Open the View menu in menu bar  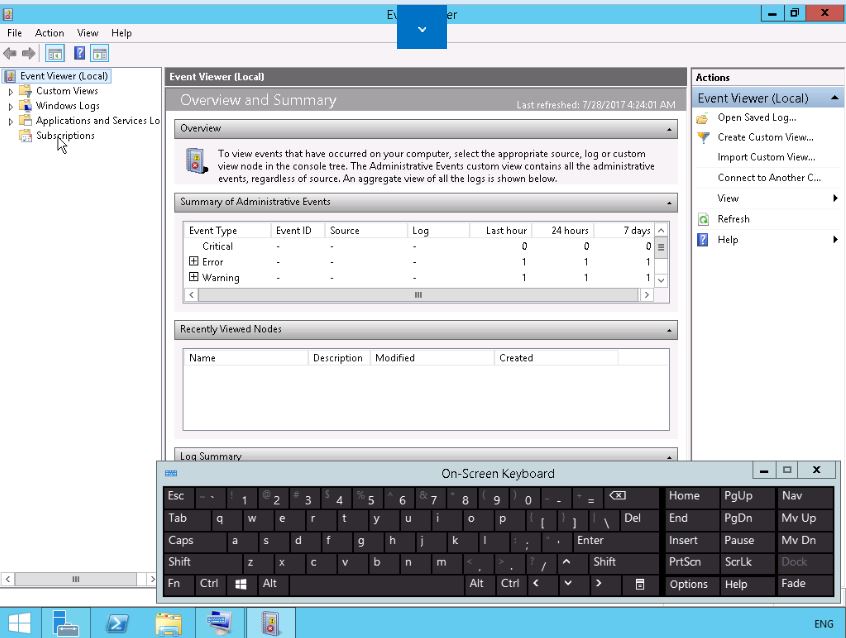(87, 33)
